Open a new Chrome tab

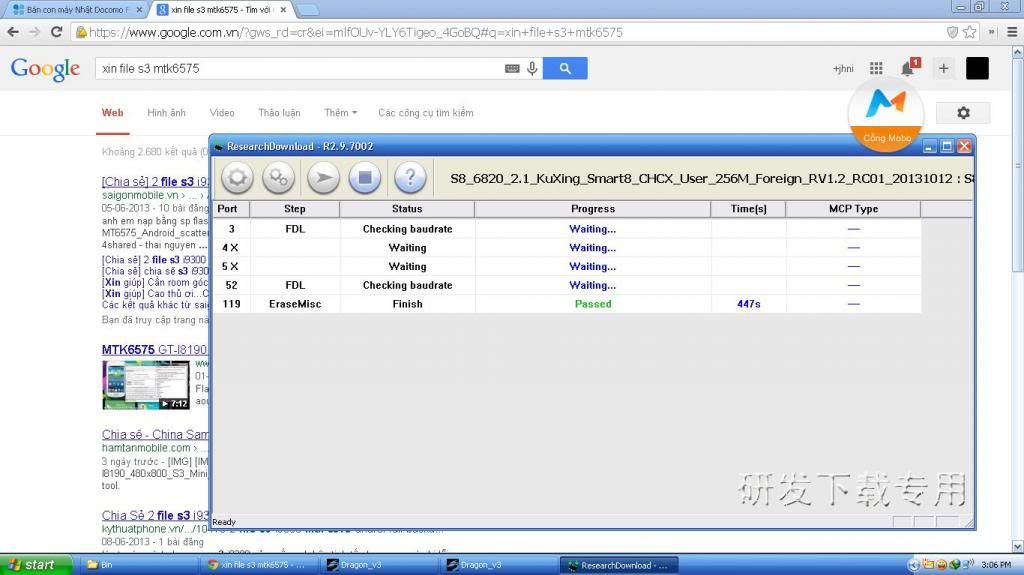tap(307, 10)
